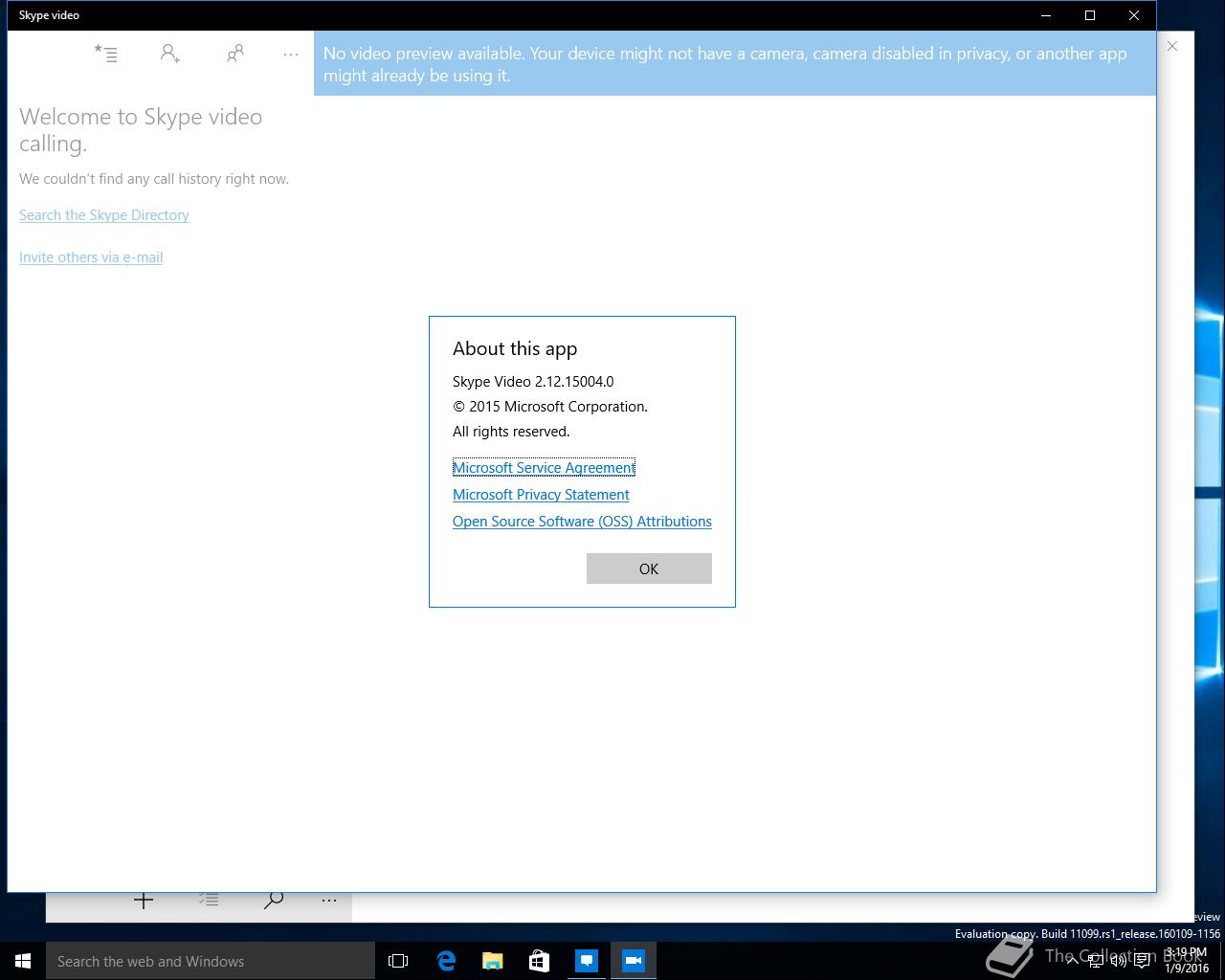The height and width of the screenshot is (980, 1225).
Task: Click the About this app heading
Action: coord(515,349)
